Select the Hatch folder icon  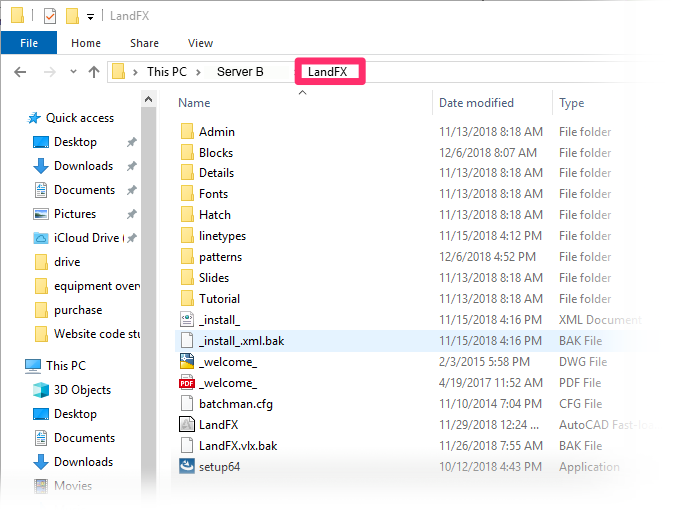tap(187, 214)
